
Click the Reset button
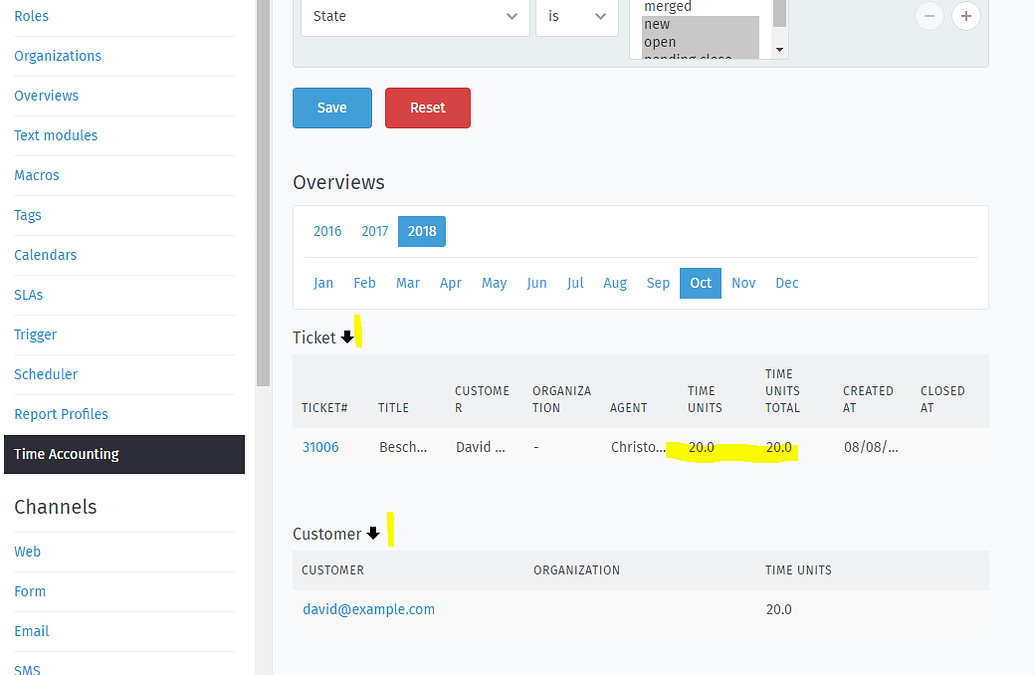click(427, 107)
